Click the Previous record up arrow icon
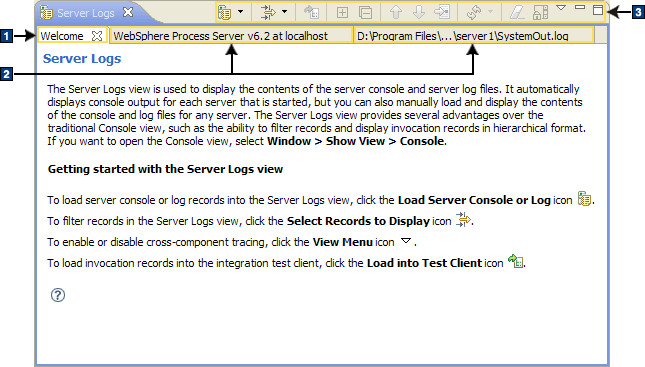This screenshot has height=367, width=645. click(x=396, y=12)
